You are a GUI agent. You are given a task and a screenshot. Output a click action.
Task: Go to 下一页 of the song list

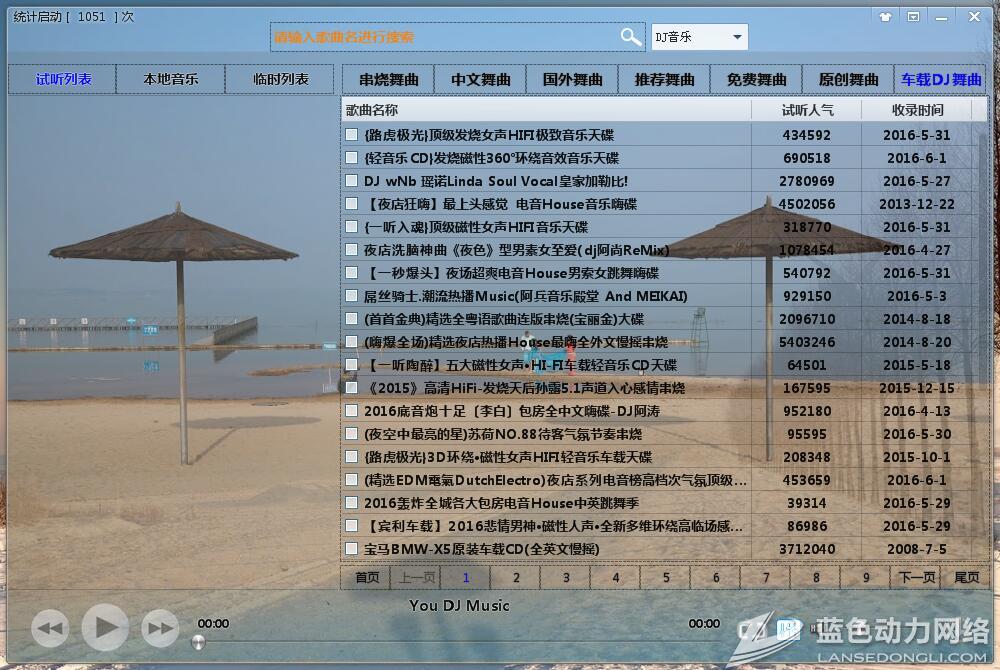click(916, 577)
